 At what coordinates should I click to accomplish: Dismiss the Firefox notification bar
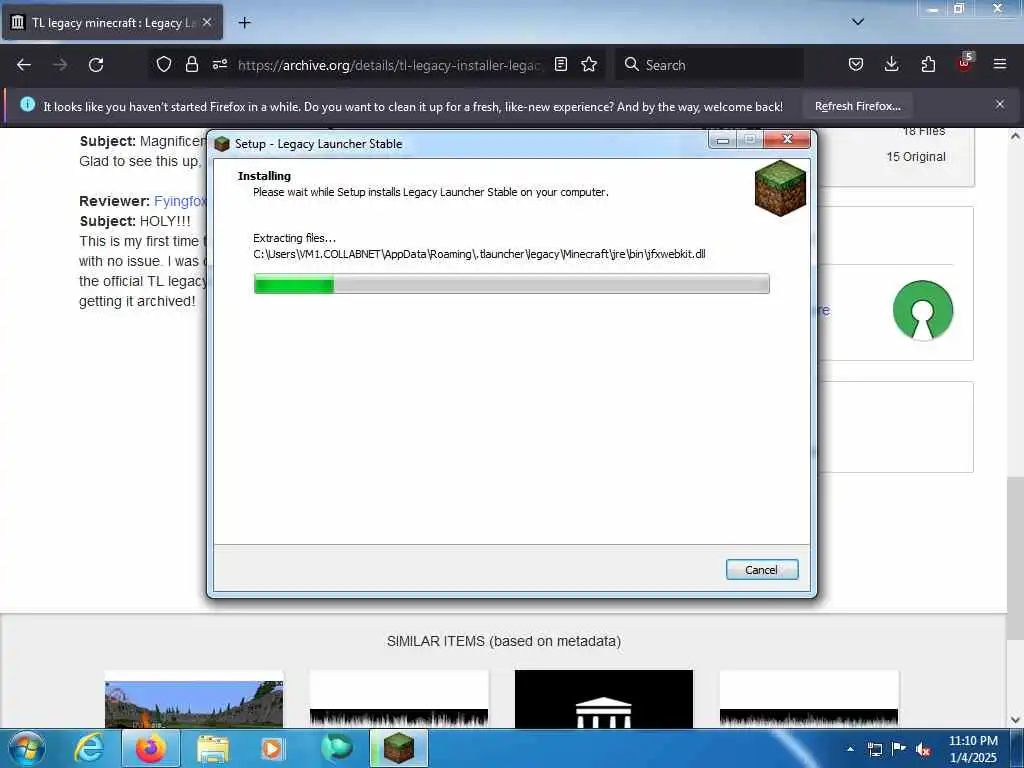point(1000,104)
